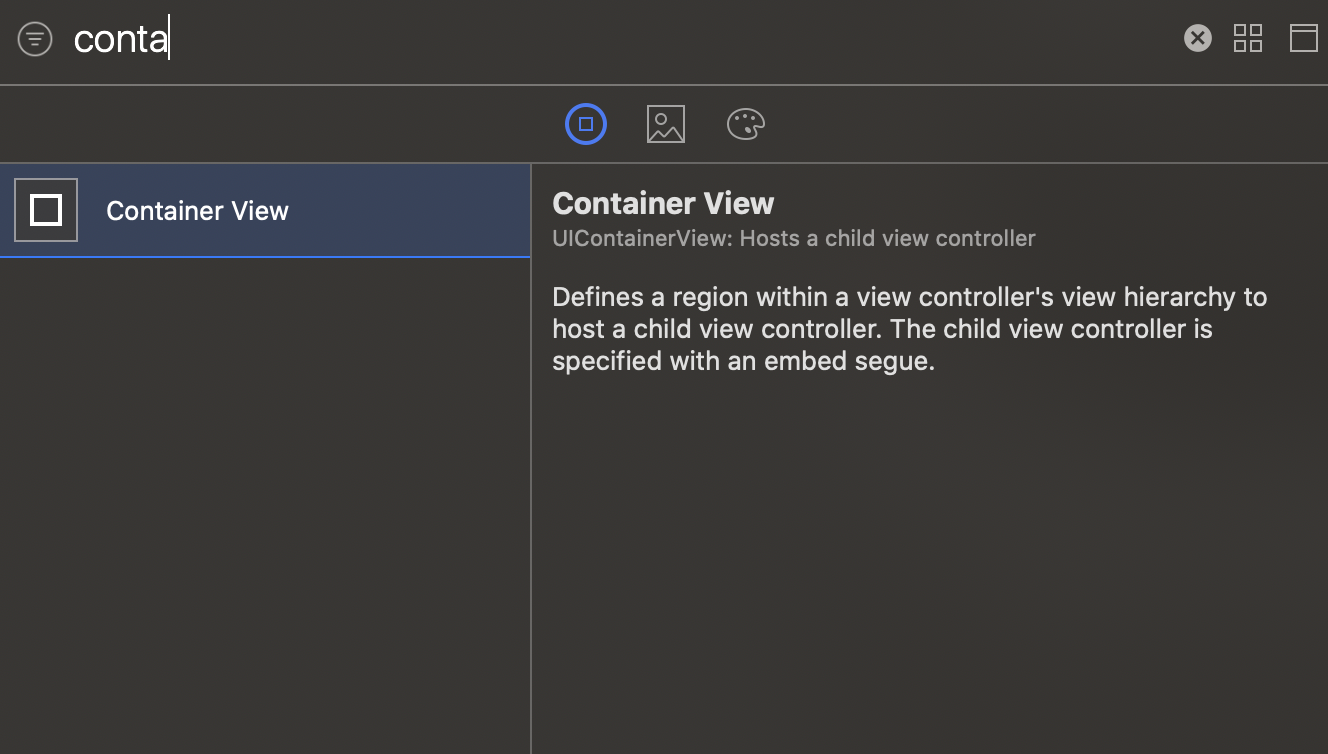The height and width of the screenshot is (754, 1328).
Task: Select the Container View list row
Action: coord(400,210)
